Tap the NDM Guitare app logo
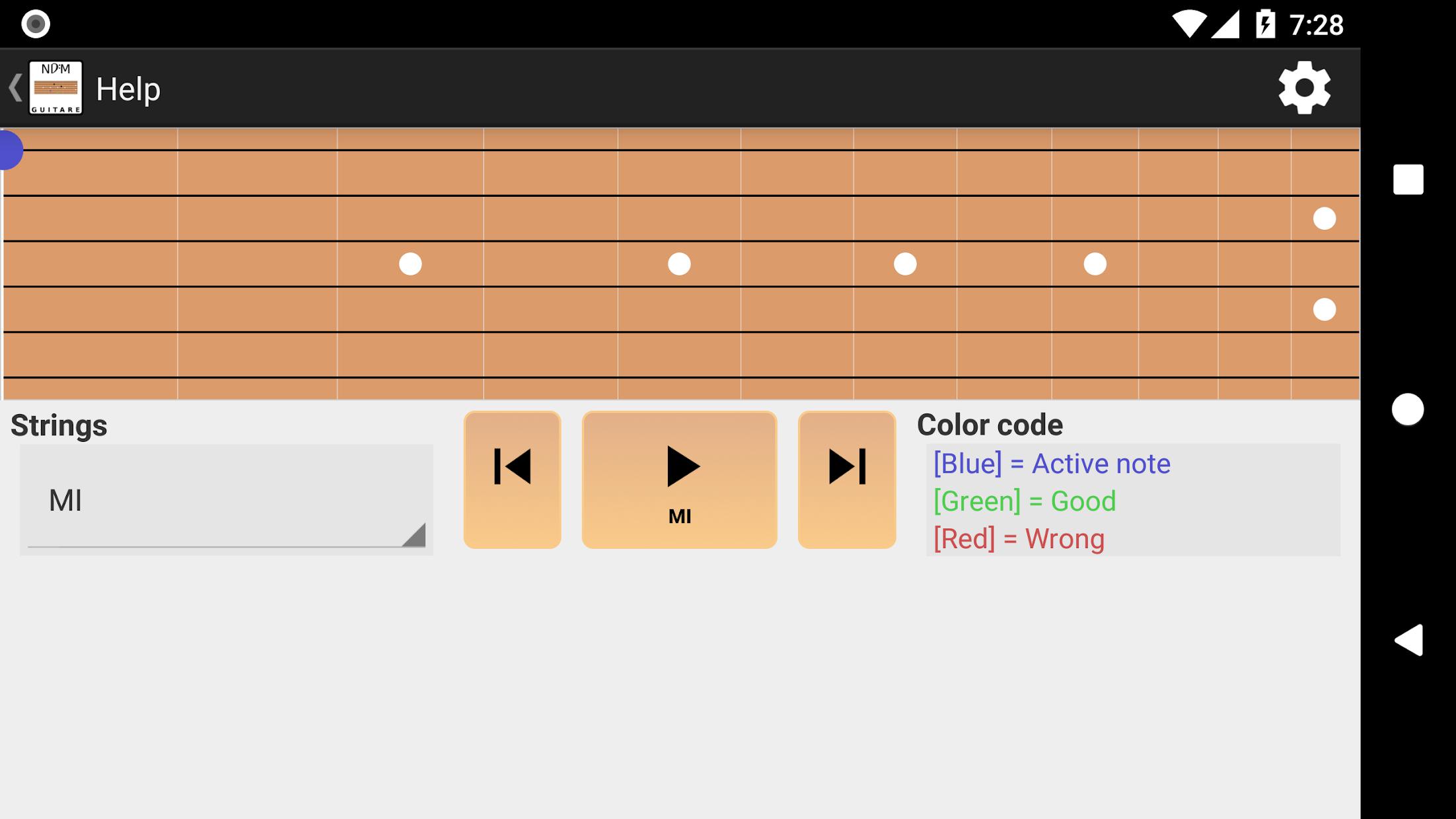 56,88
